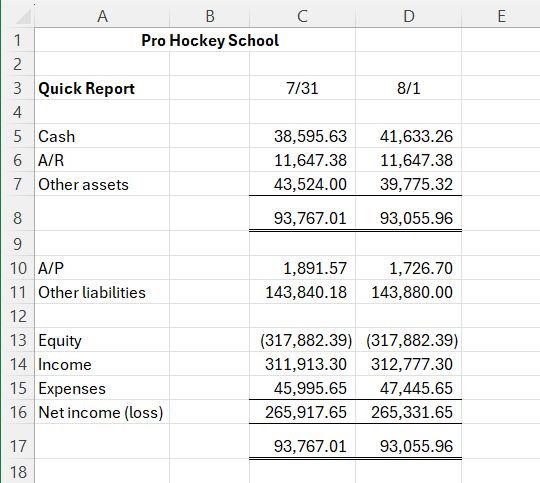Click the Equity label cell
The image size is (540, 483).
[x=102, y=340]
